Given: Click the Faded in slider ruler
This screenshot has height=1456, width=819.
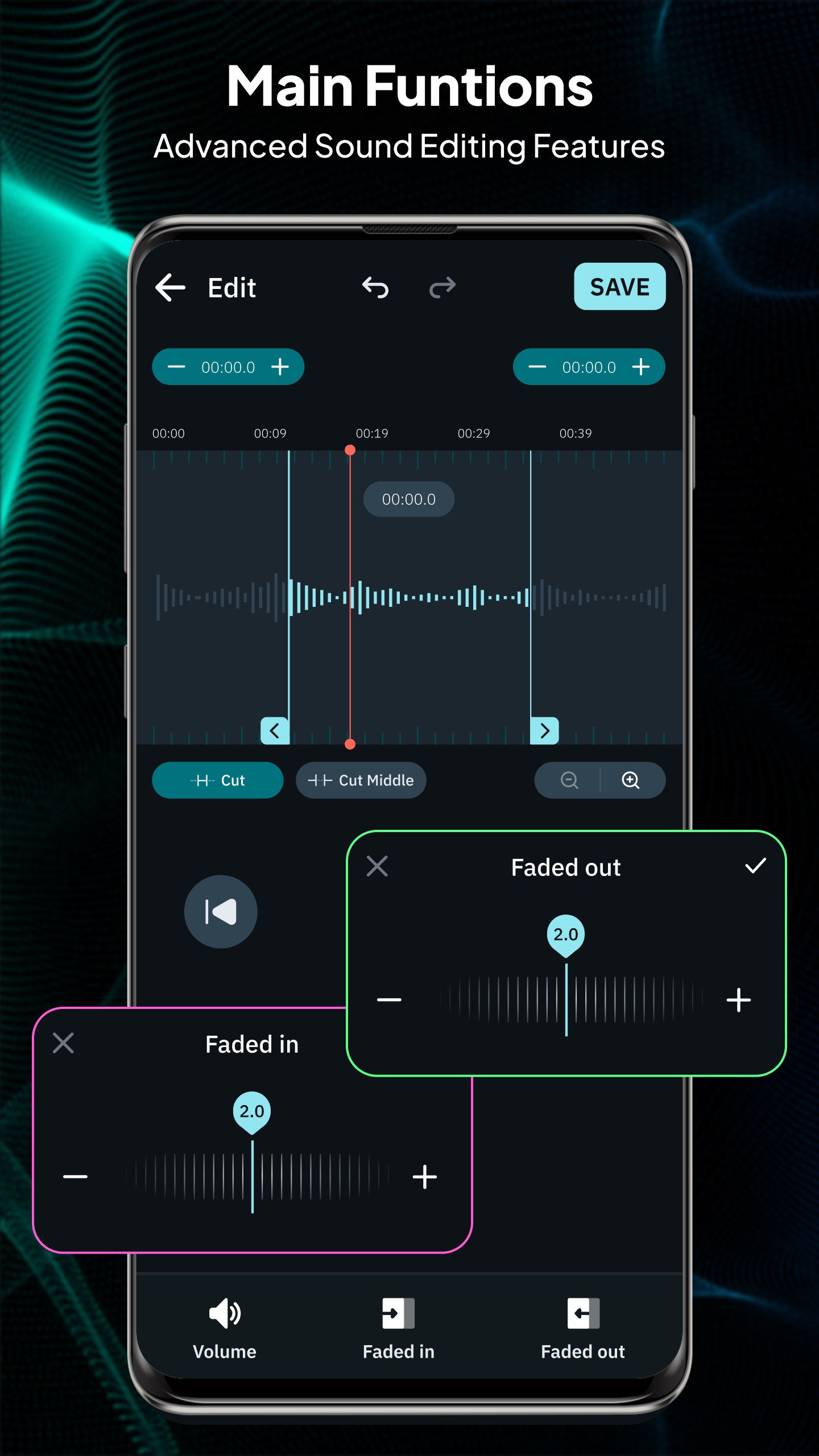Looking at the screenshot, I should 253,1176.
